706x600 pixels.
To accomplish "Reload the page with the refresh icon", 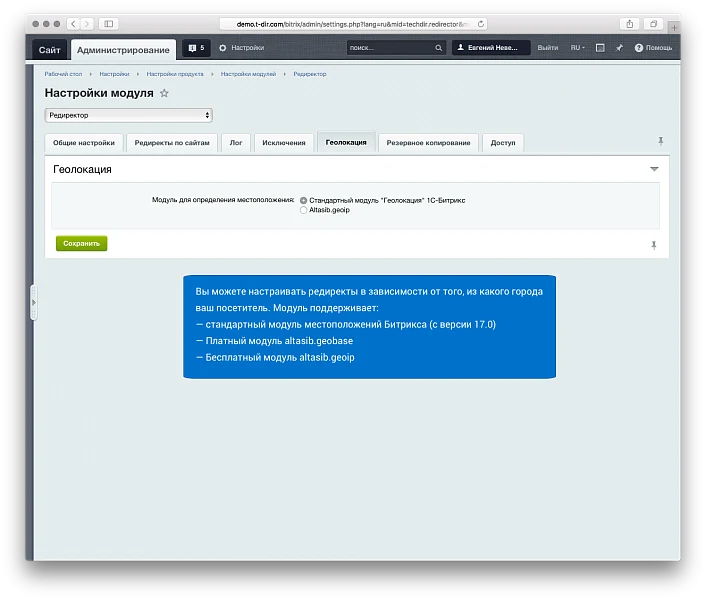I will pos(481,24).
